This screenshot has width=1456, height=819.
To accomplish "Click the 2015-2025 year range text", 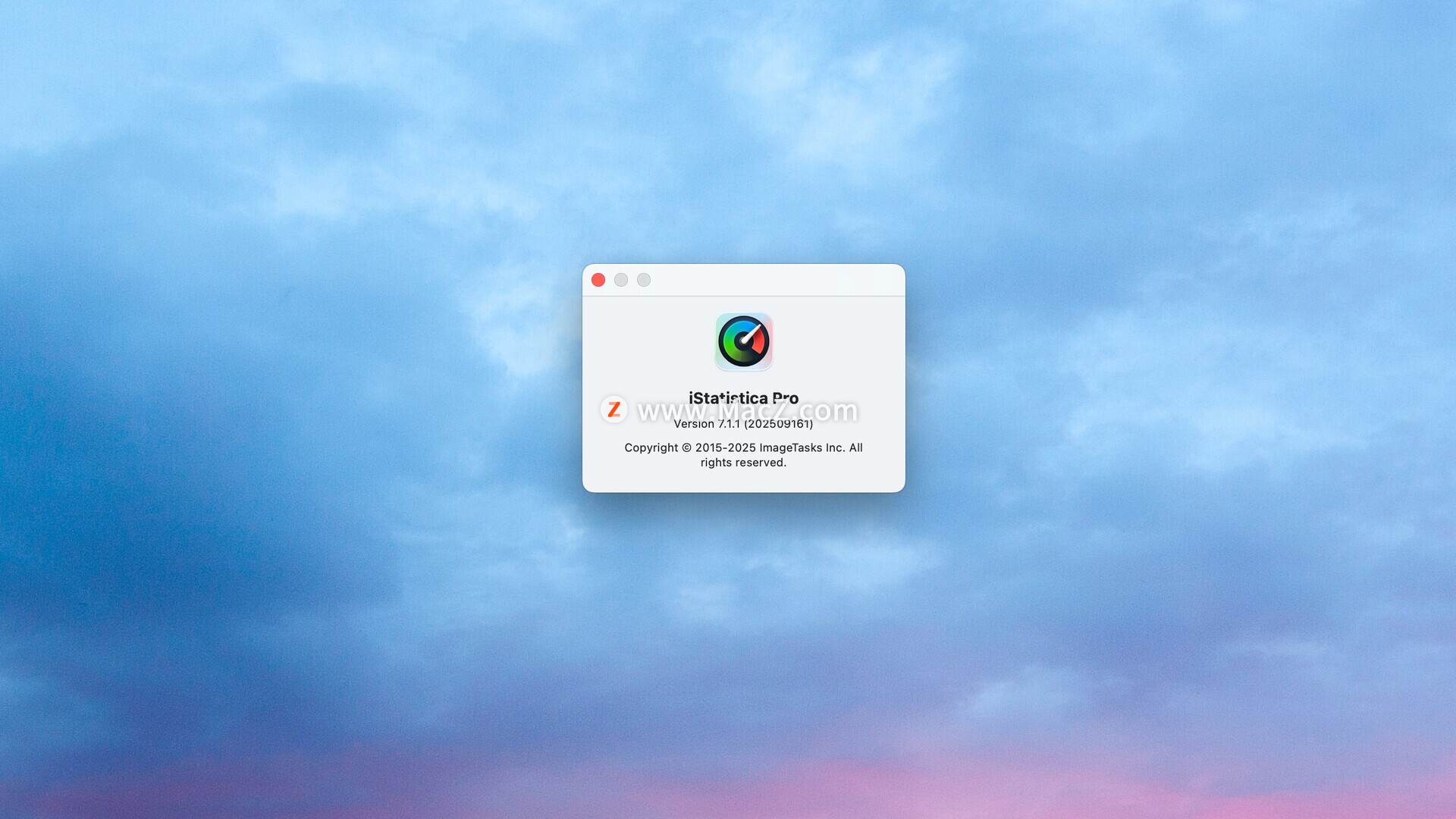I will 725,448.
